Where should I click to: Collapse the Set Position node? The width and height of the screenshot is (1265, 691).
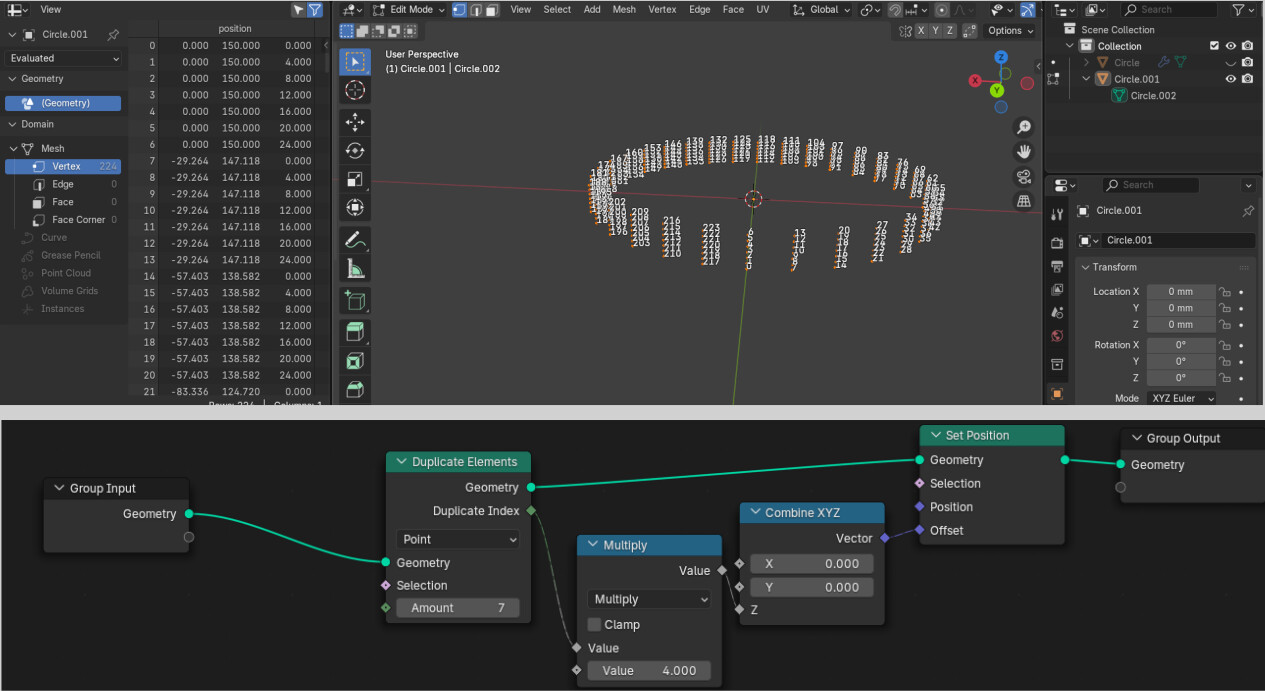(936, 436)
